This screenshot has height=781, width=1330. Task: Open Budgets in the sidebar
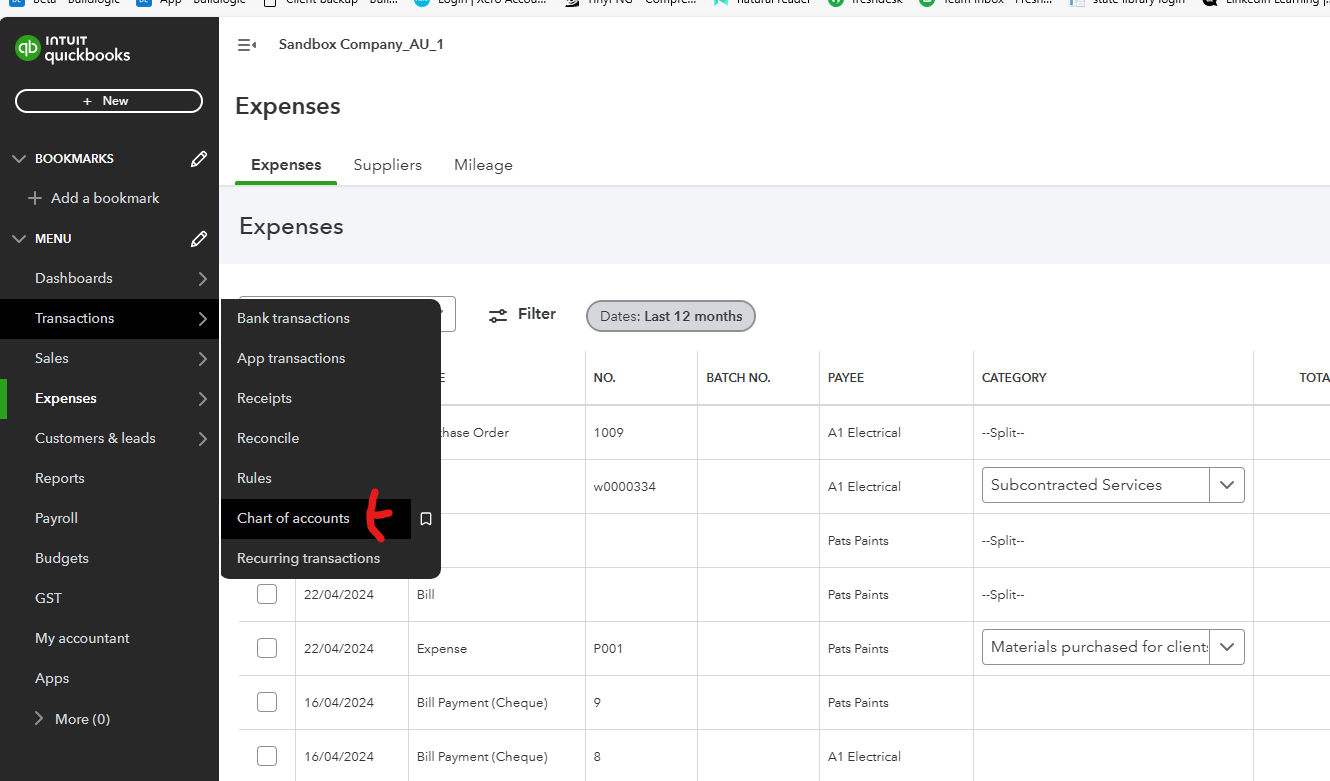point(62,558)
